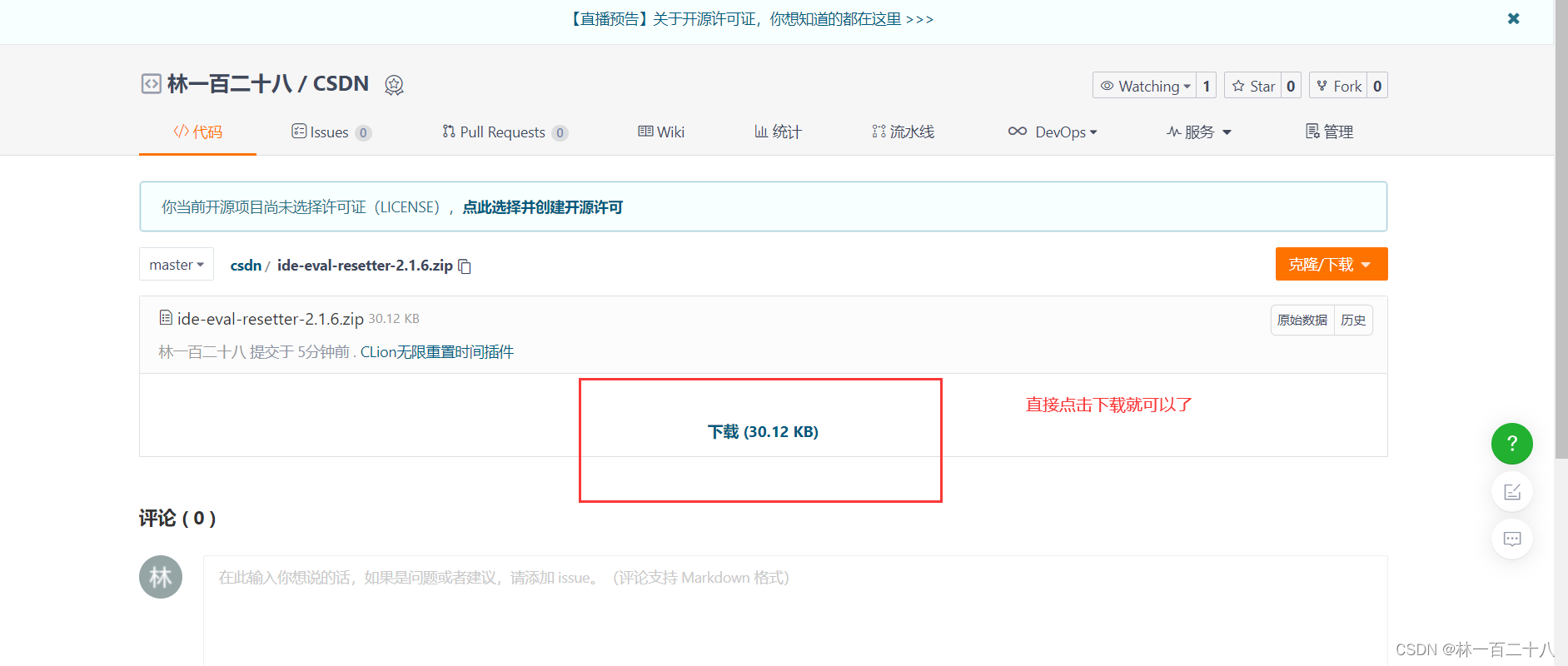This screenshot has height=666, width=1568.
Task: View 原始数据 of the file
Action: (1302, 320)
